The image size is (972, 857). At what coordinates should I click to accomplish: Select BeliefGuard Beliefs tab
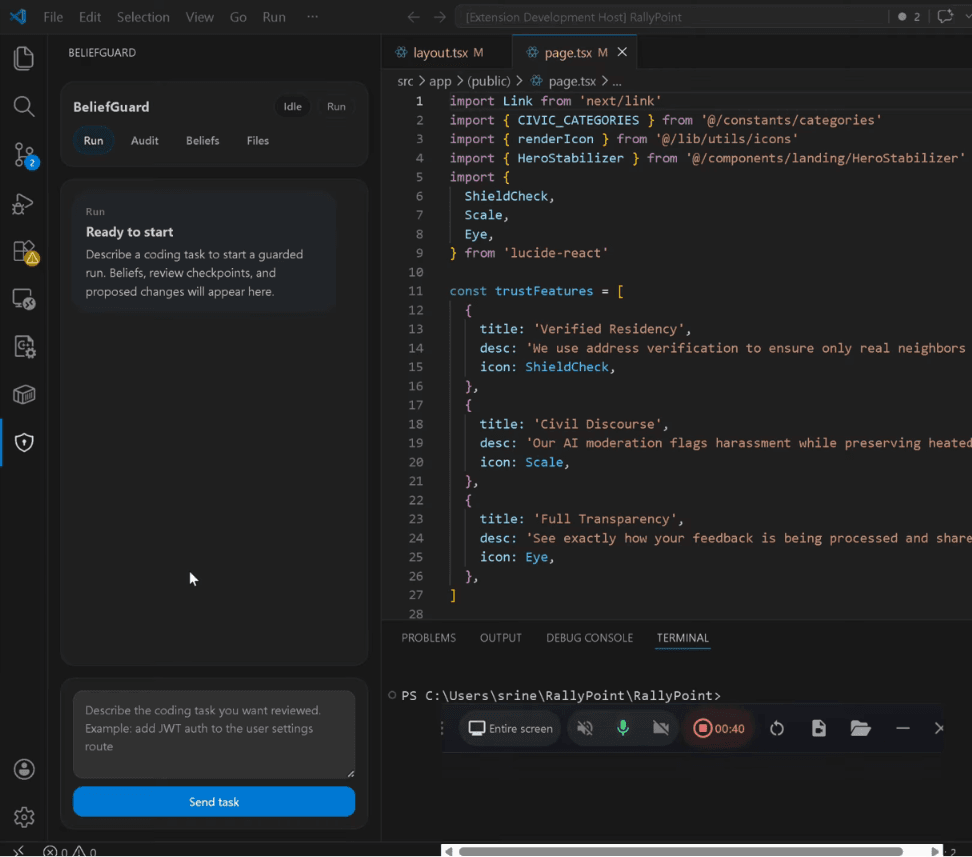point(203,141)
